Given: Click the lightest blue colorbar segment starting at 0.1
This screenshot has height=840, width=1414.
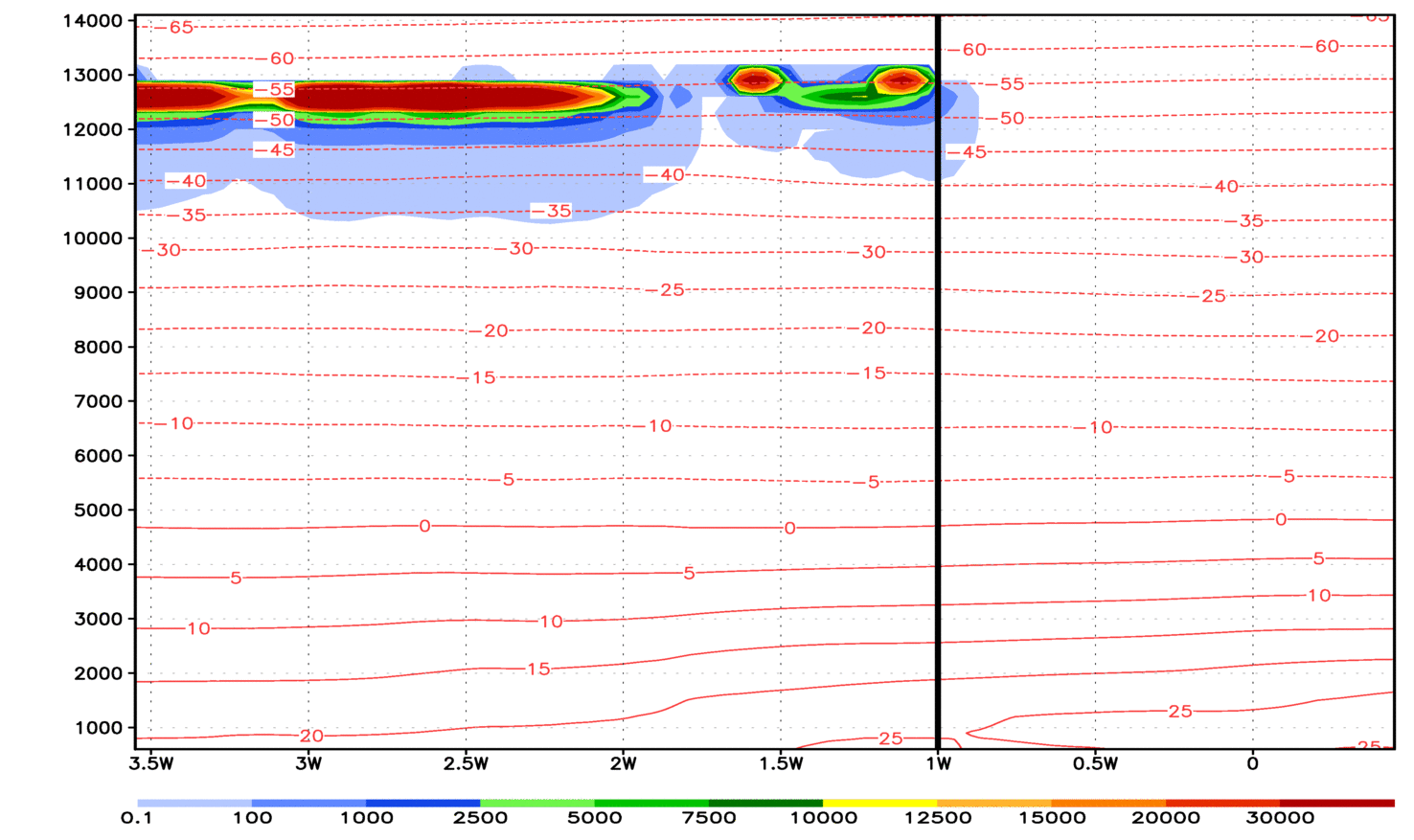Looking at the screenshot, I should tap(194, 803).
